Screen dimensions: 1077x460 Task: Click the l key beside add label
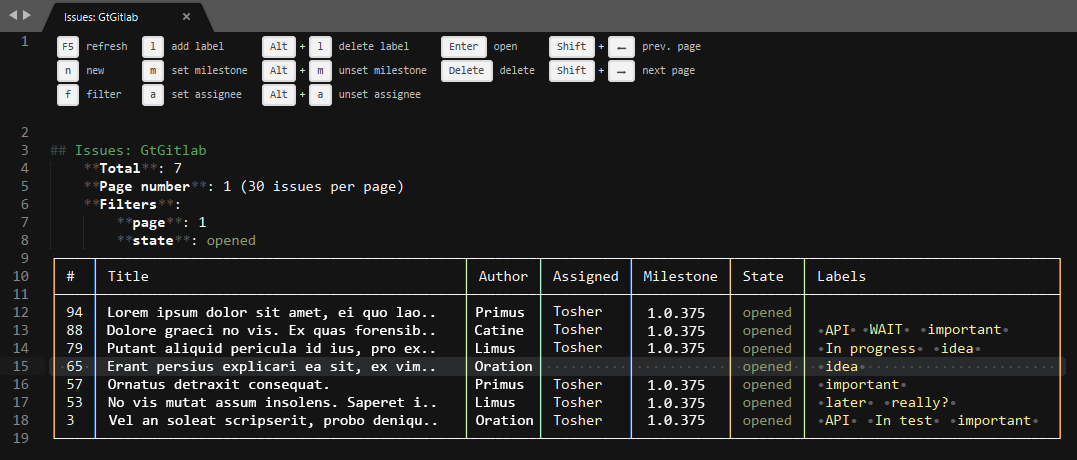click(x=152, y=47)
